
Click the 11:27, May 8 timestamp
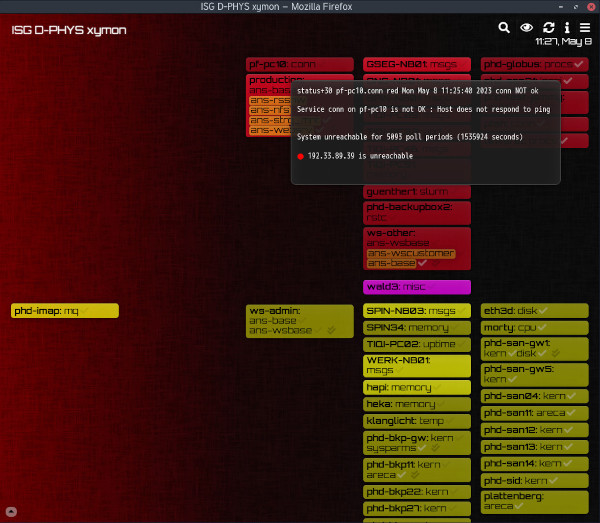coord(563,41)
